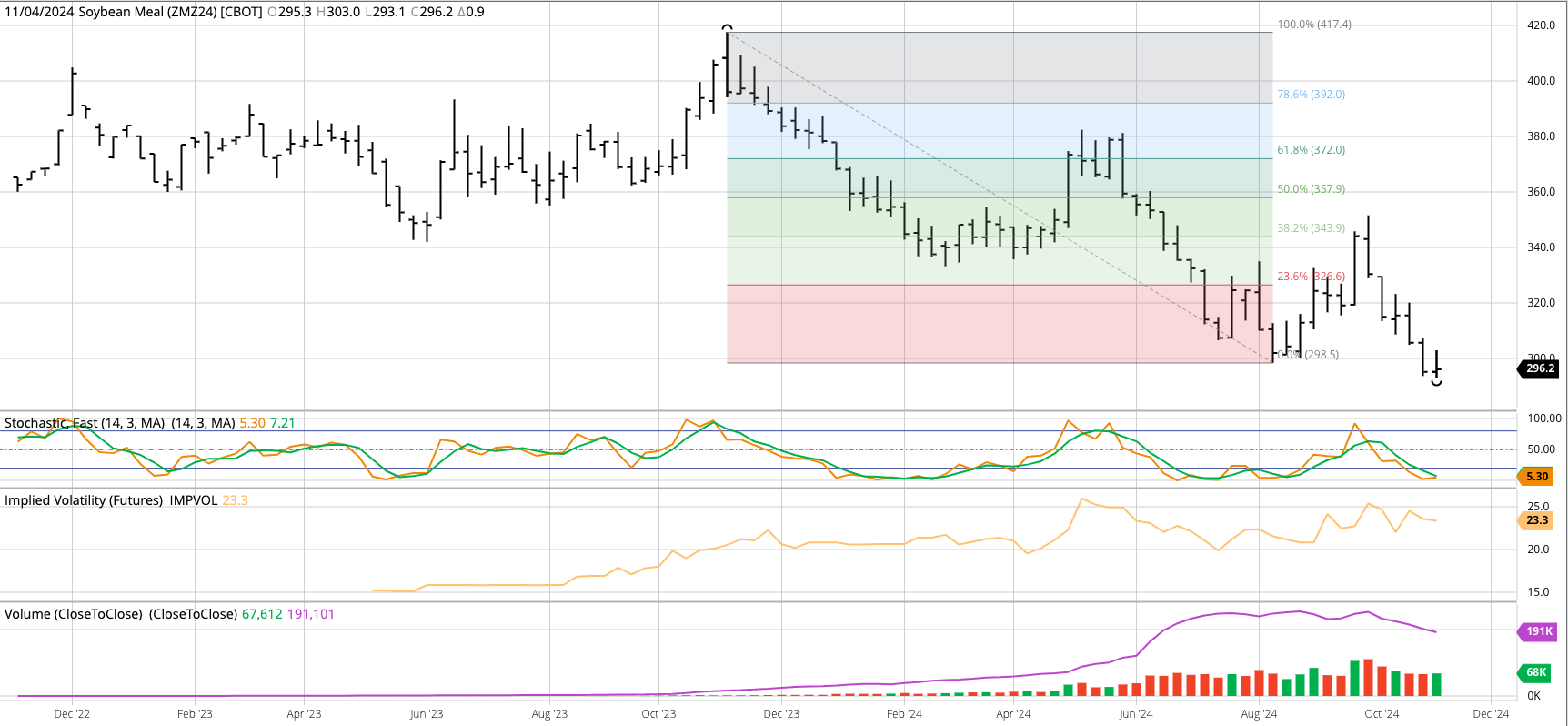1568x726 pixels.
Task: Click the purple 191K open interest tag
Action: (1538, 631)
